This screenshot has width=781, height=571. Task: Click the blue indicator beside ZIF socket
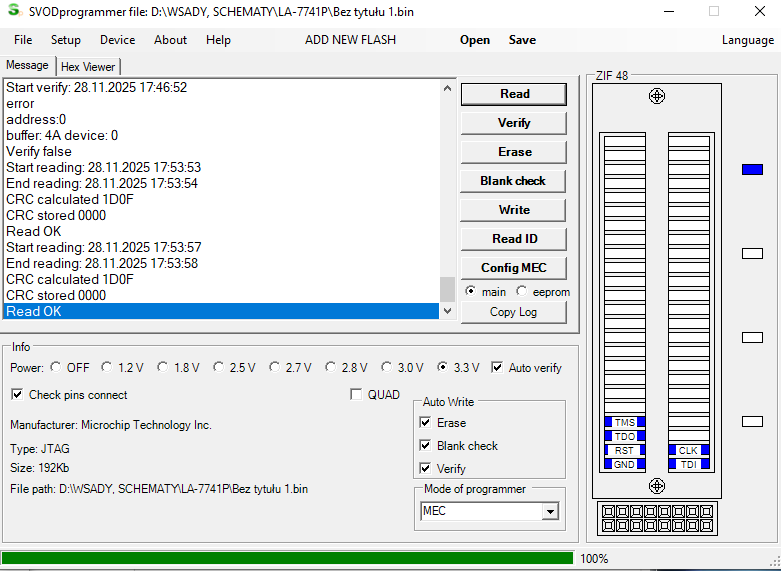(x=752, y=170)
